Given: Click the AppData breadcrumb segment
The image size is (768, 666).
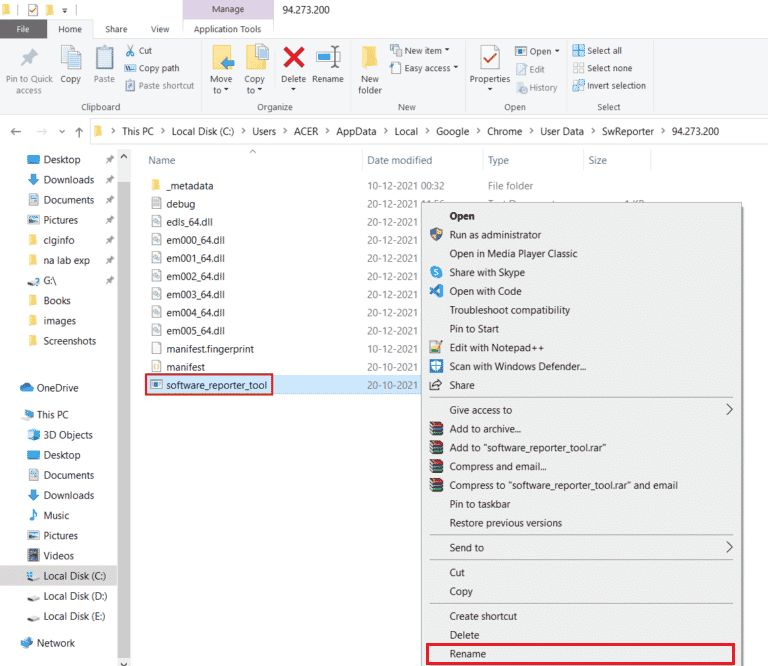Looking at the screenshot, I should (x=356, y=131).
